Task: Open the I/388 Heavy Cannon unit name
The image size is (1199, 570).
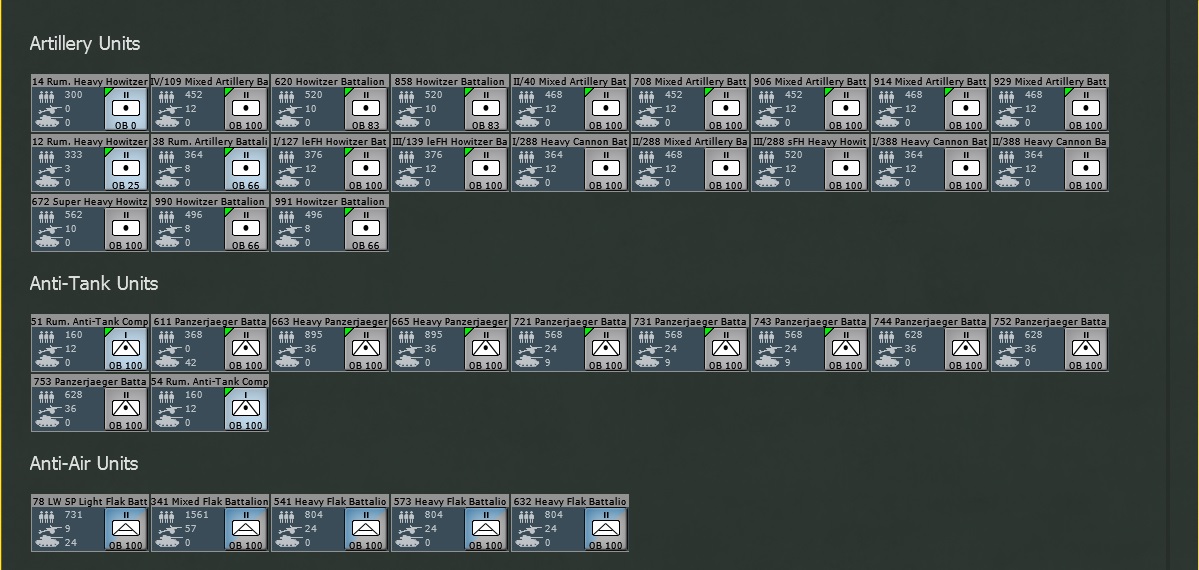Action: [930, 142]
